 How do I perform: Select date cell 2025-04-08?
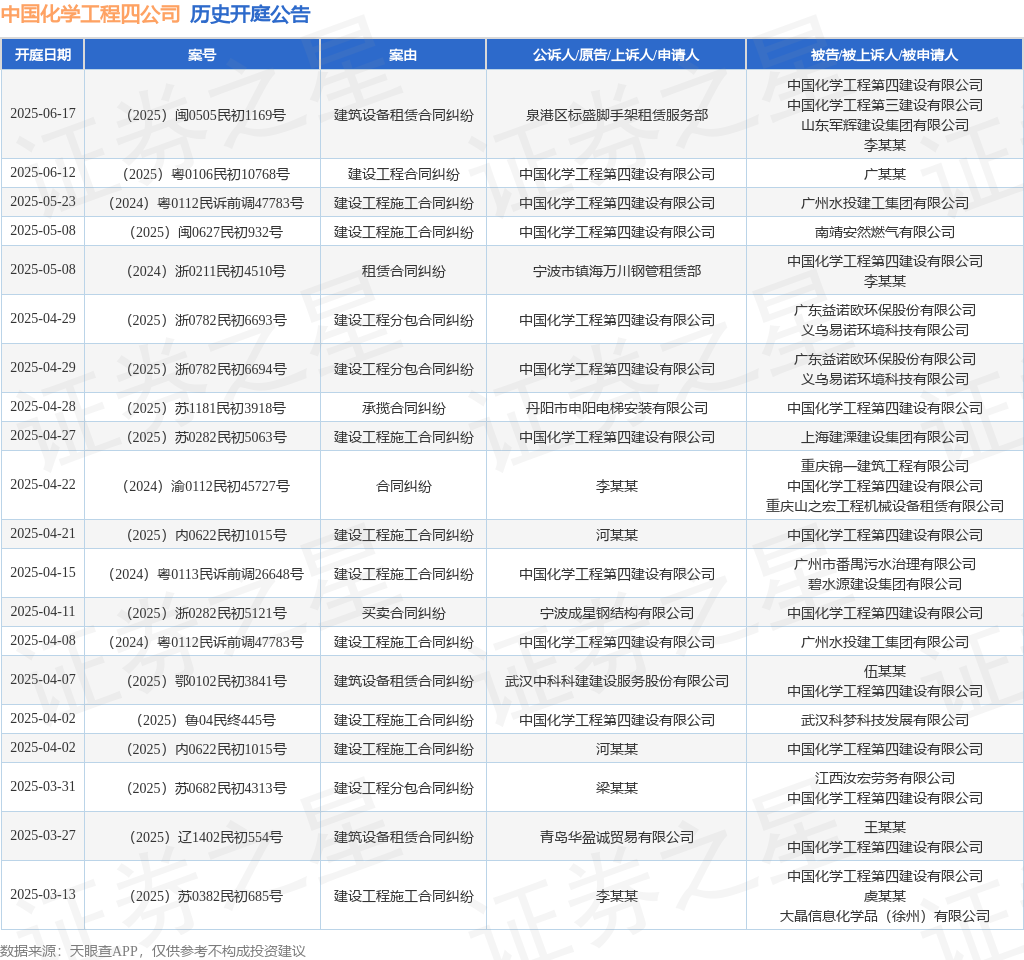[42, 641]
